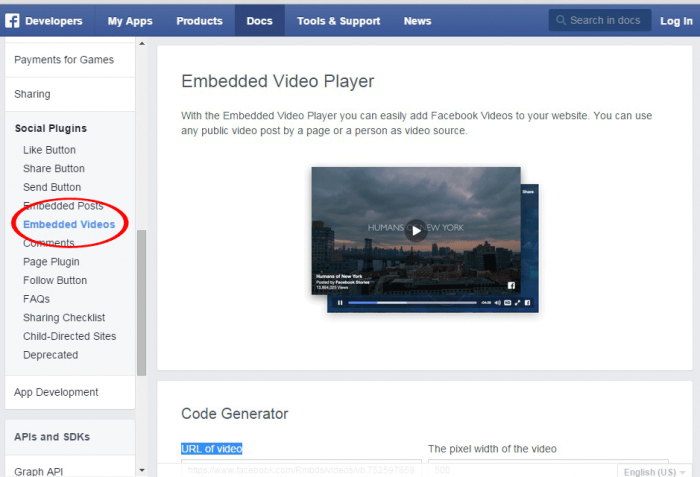Image resolution: width=700 pixels, height=477 pixels.
Task: Click the URL of video input field
Action: [301, 469]
